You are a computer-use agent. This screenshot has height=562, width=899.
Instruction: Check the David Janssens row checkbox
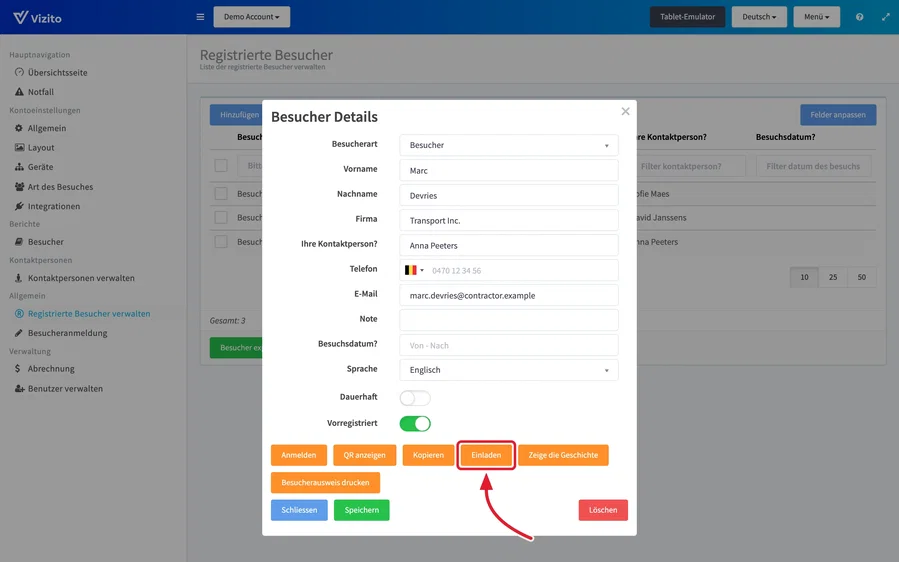(221, 217)
